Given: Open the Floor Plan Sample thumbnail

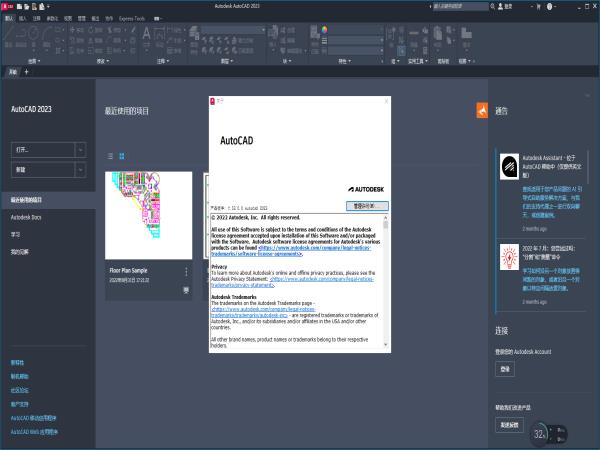Looking at the screenshot, I should click(x=148, y=215).
